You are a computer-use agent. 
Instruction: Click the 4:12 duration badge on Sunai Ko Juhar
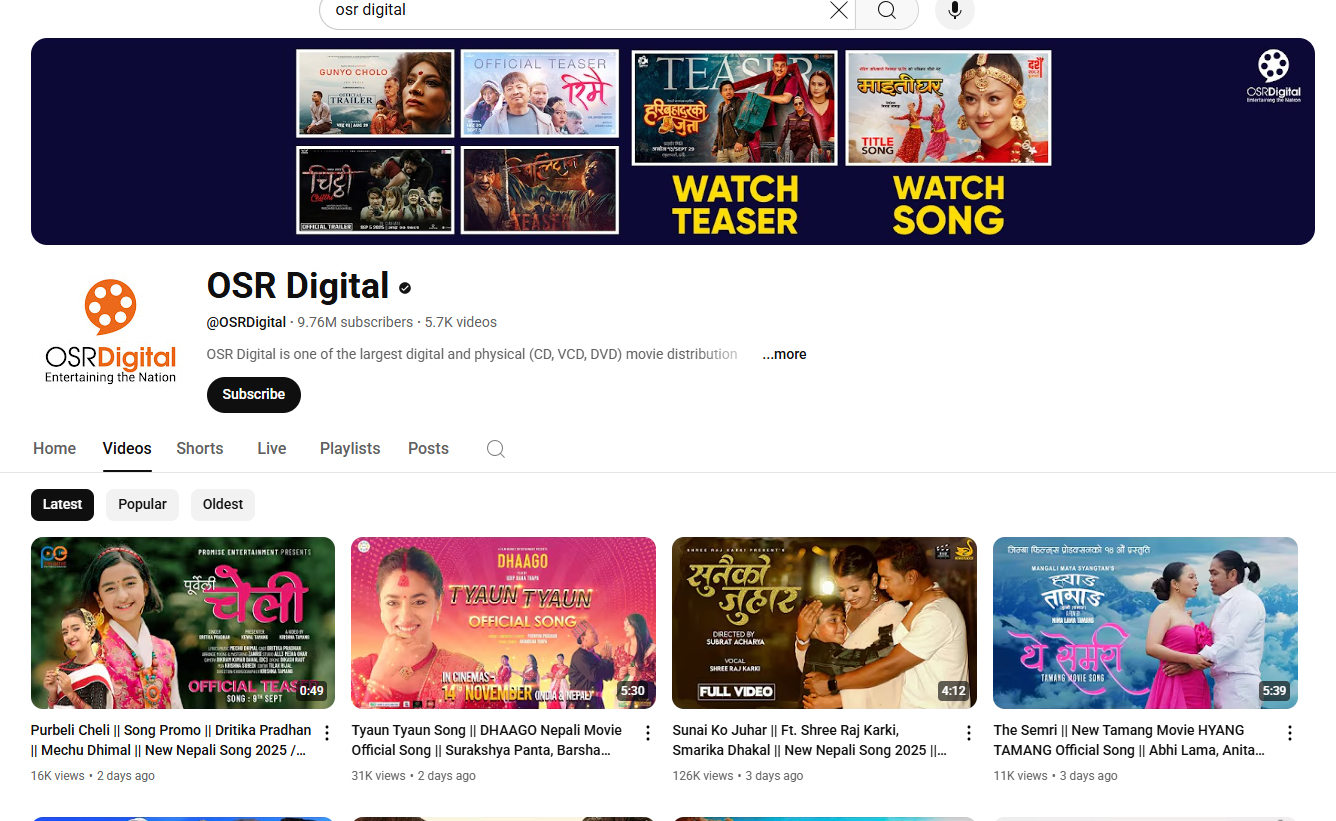point(953,691)
